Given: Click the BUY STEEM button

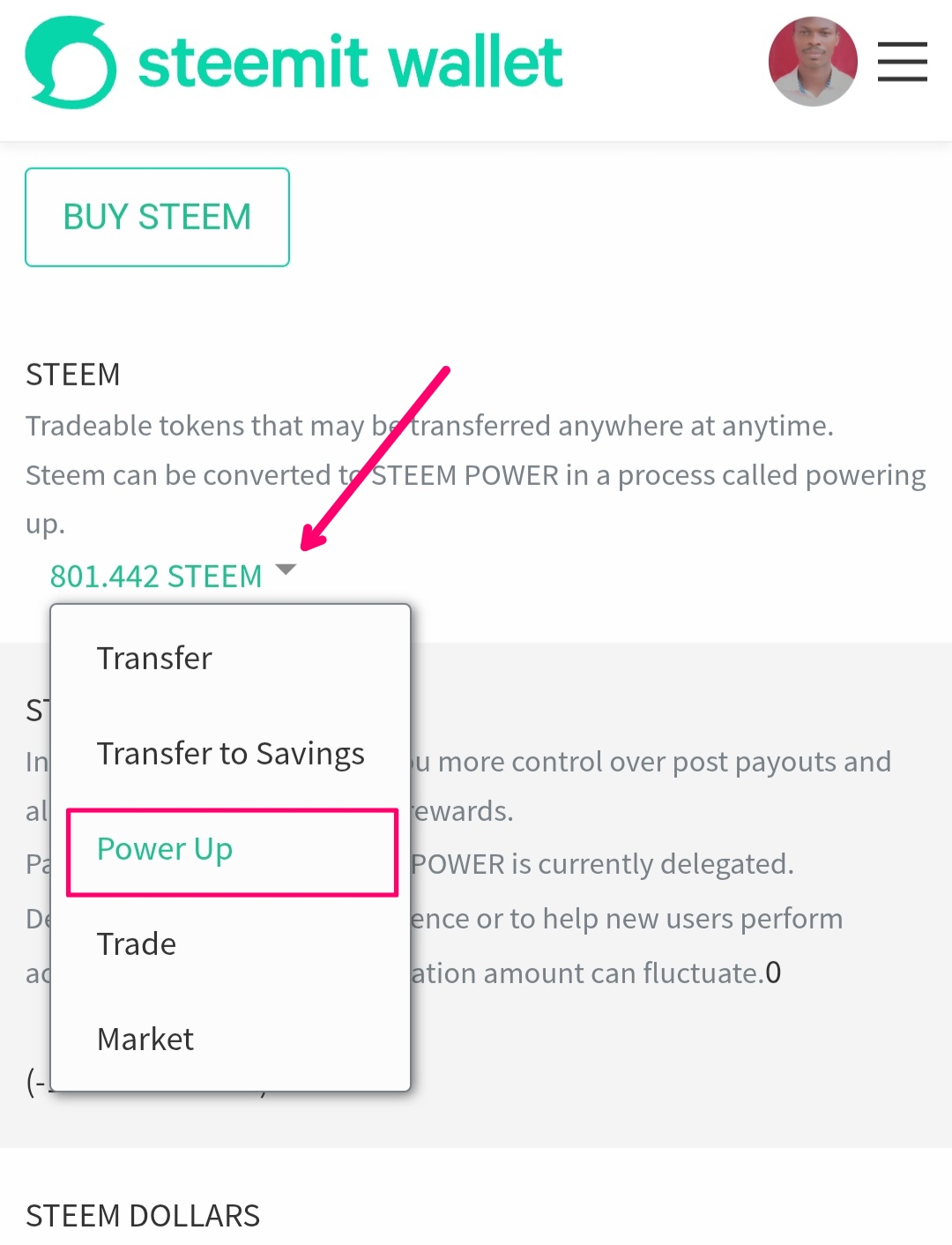Looking at the screenshot, I should pyautogui.click(x=157, y=217).
